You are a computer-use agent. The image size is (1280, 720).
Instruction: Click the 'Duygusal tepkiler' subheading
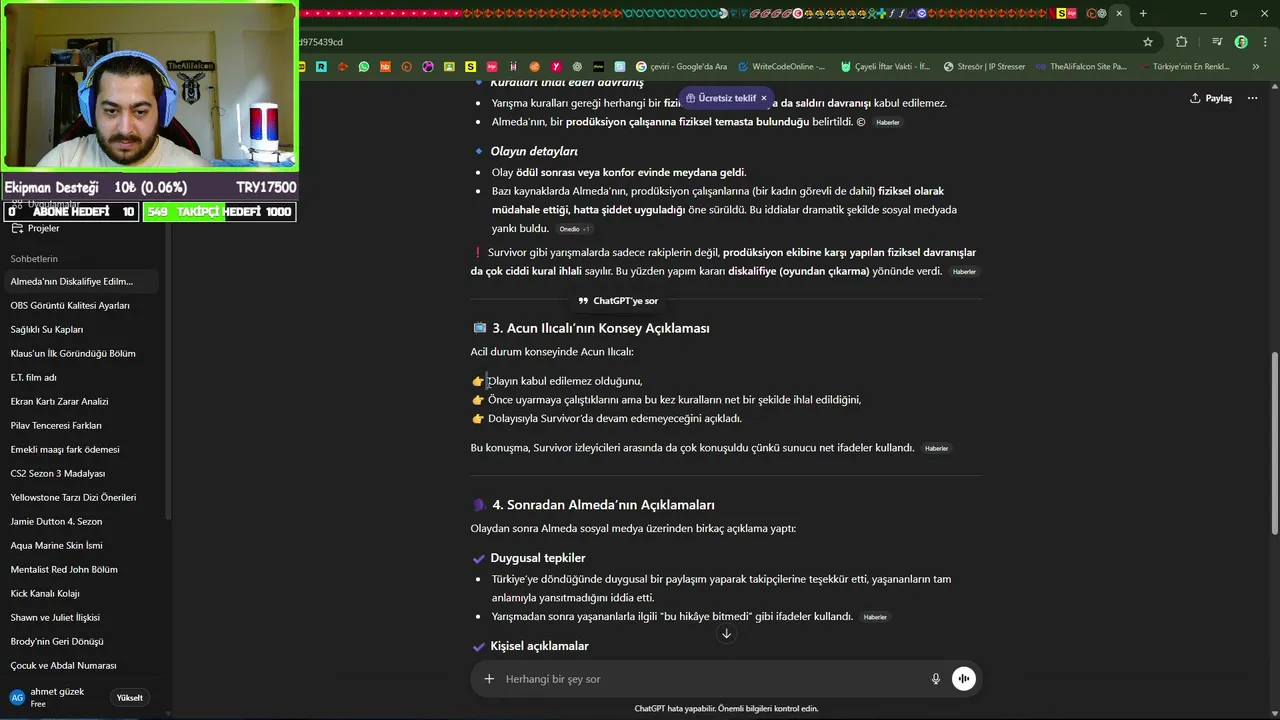[537, 558]
